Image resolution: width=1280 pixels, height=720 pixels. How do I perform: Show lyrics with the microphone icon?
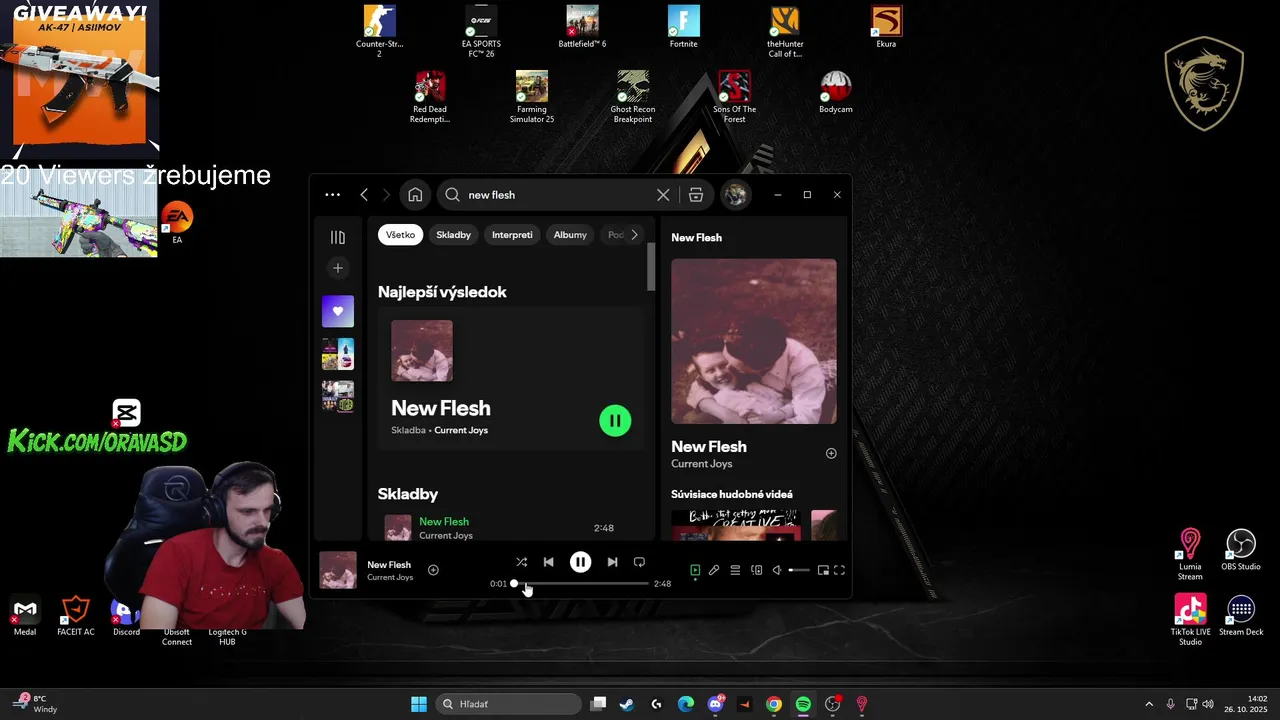click(714, 570)
